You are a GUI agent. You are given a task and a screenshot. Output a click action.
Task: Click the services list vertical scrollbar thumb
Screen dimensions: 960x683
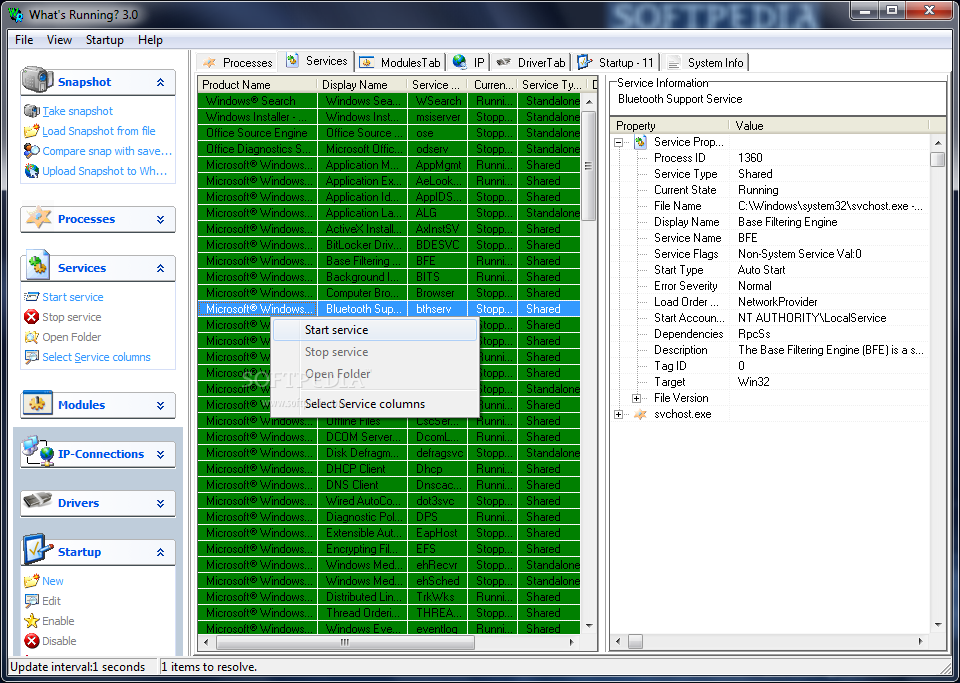(588, 165)
